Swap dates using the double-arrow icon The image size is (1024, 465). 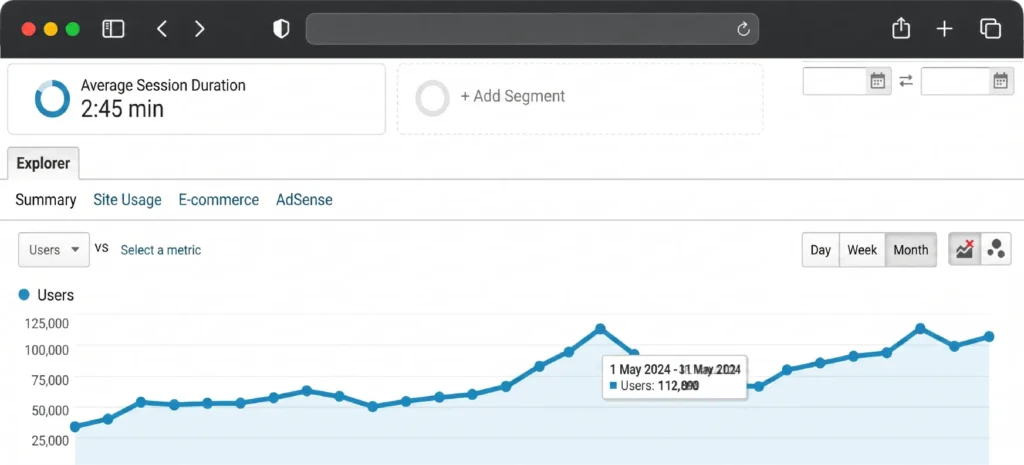[906, 81]
